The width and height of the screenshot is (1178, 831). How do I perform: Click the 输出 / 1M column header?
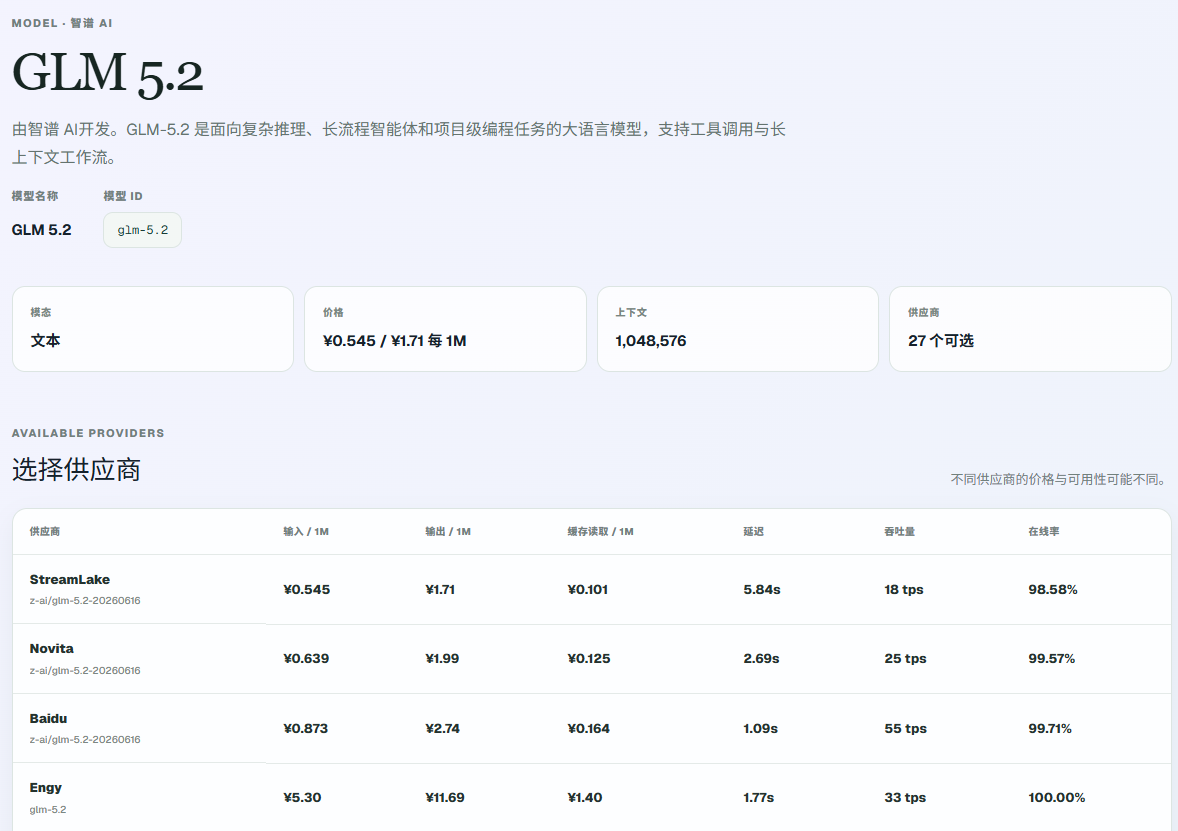click(x=448, y=531)
